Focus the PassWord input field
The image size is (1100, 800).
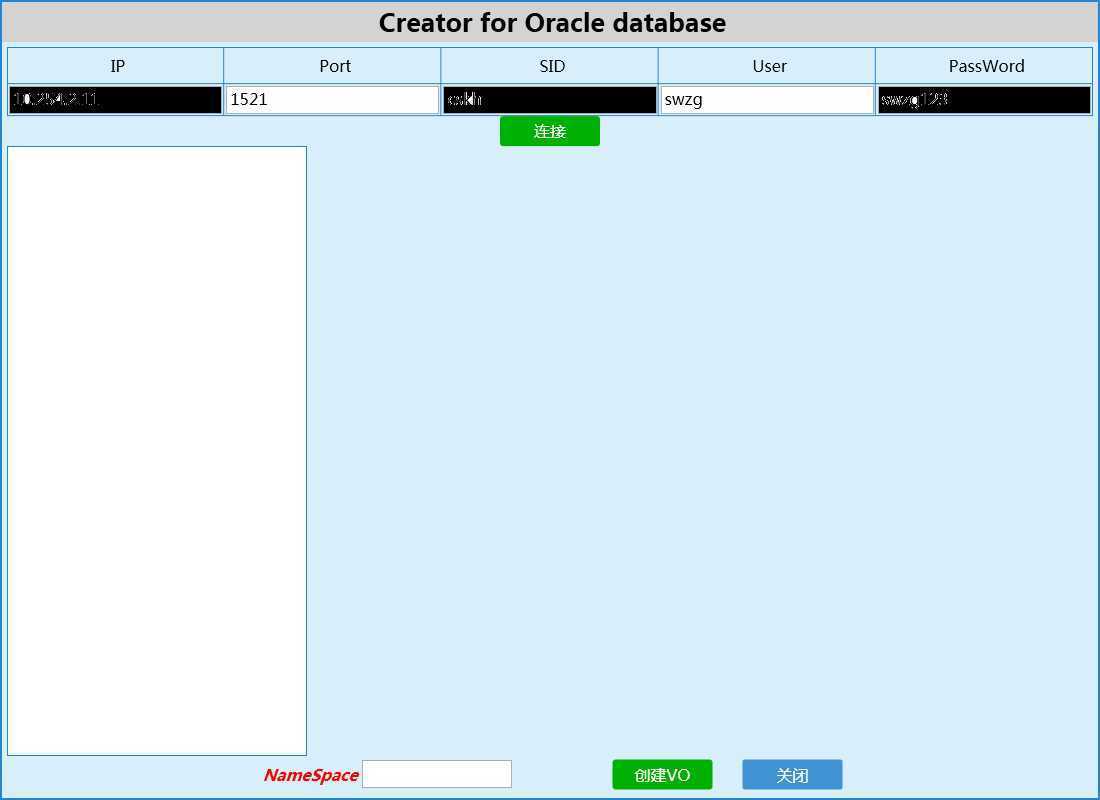coord(984,100)
